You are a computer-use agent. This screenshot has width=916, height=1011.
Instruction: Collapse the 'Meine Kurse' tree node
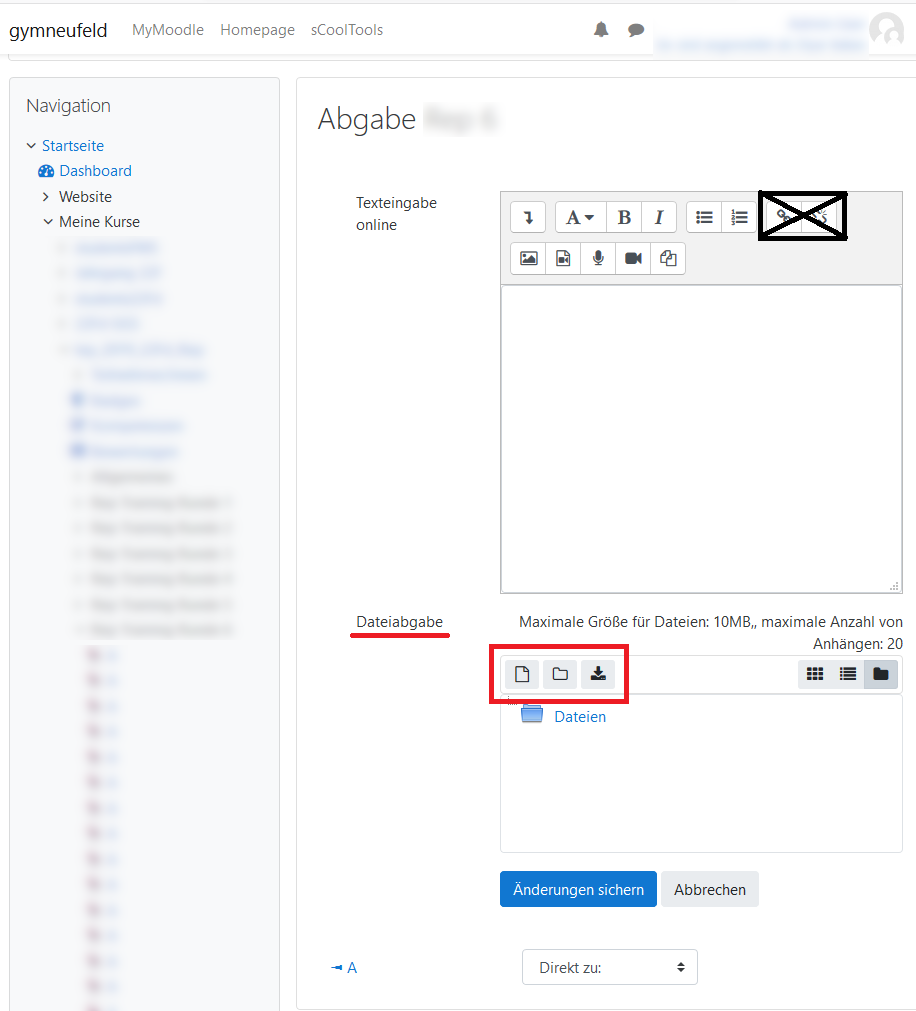pos(48,222)
